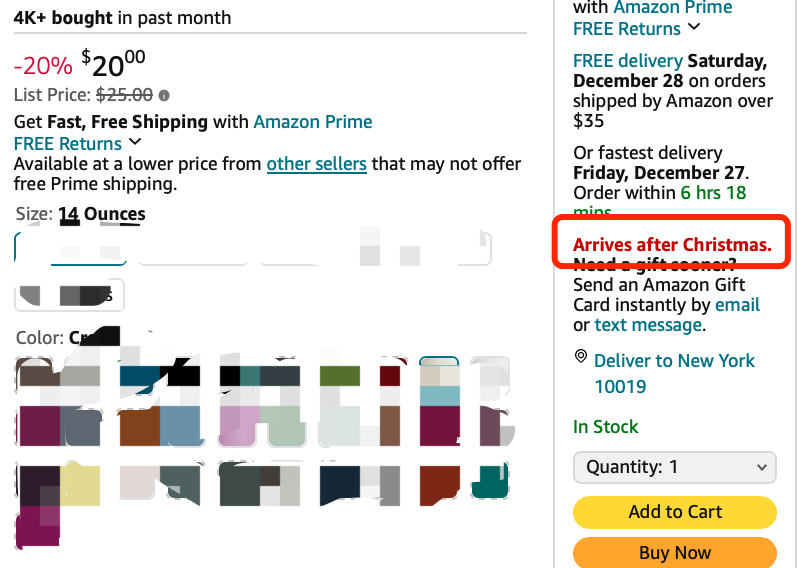Viewport: 798px width, 568px height.
Task: Click the text message link
Action: [x=647, y=325]
